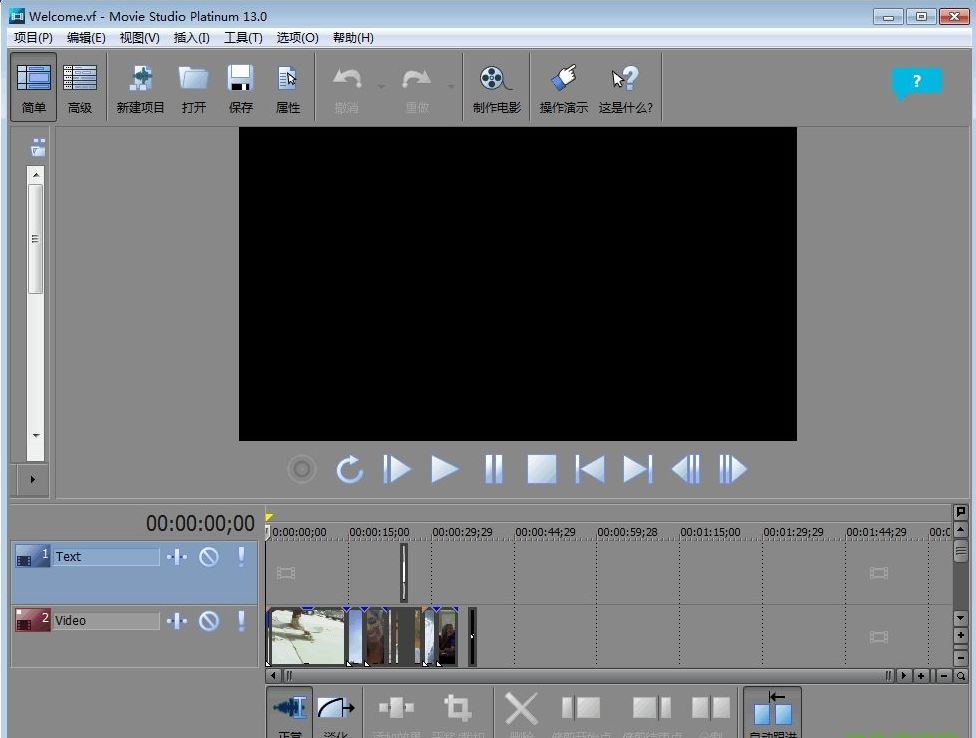Open the 工具(T) menu
The height and width of the screenshot is (738, 976).
pyautogui.click(x=243, y=38)
